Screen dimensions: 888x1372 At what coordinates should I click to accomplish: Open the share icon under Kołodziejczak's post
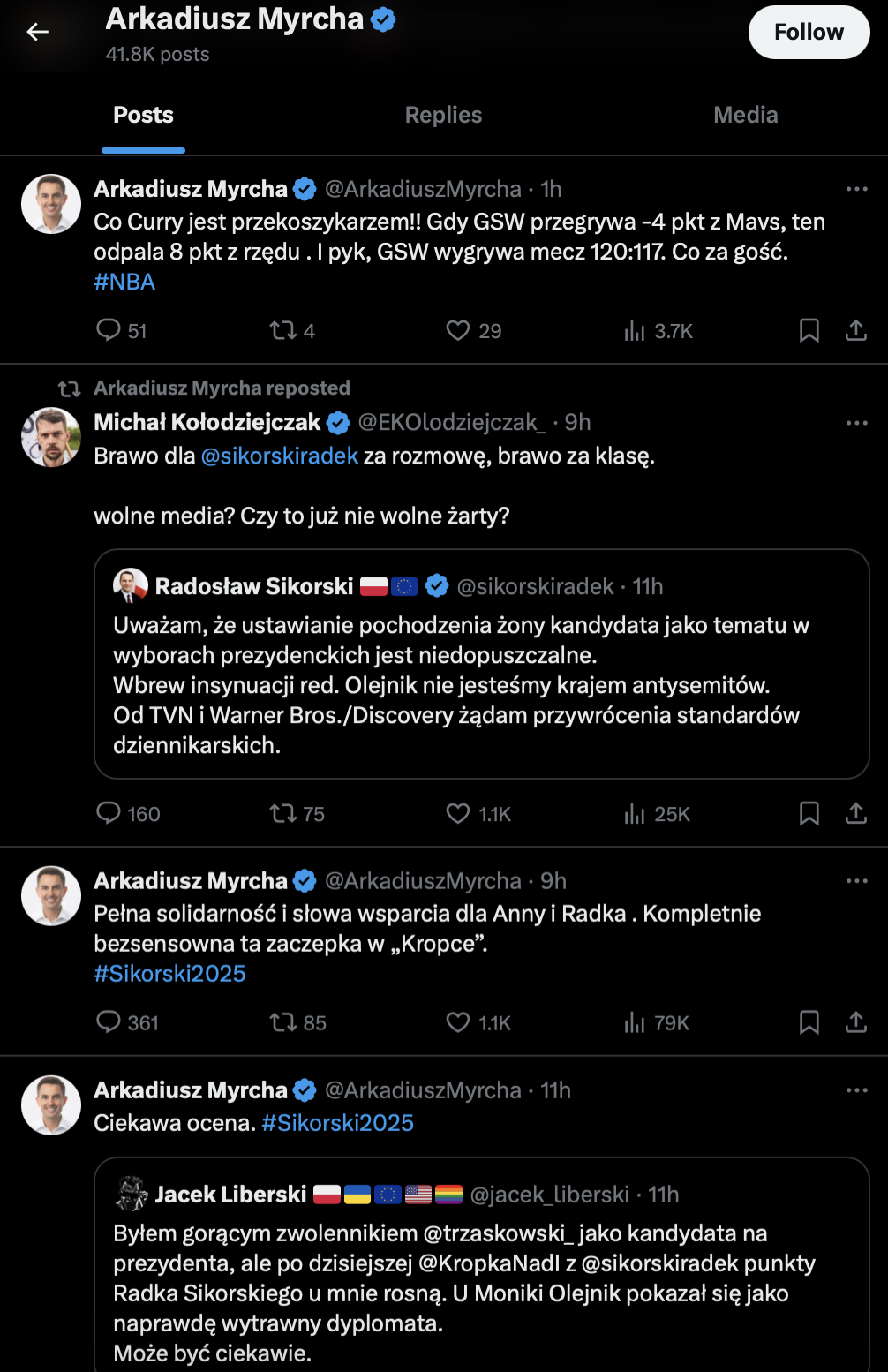pyautogui.click(x=855, y=814)
